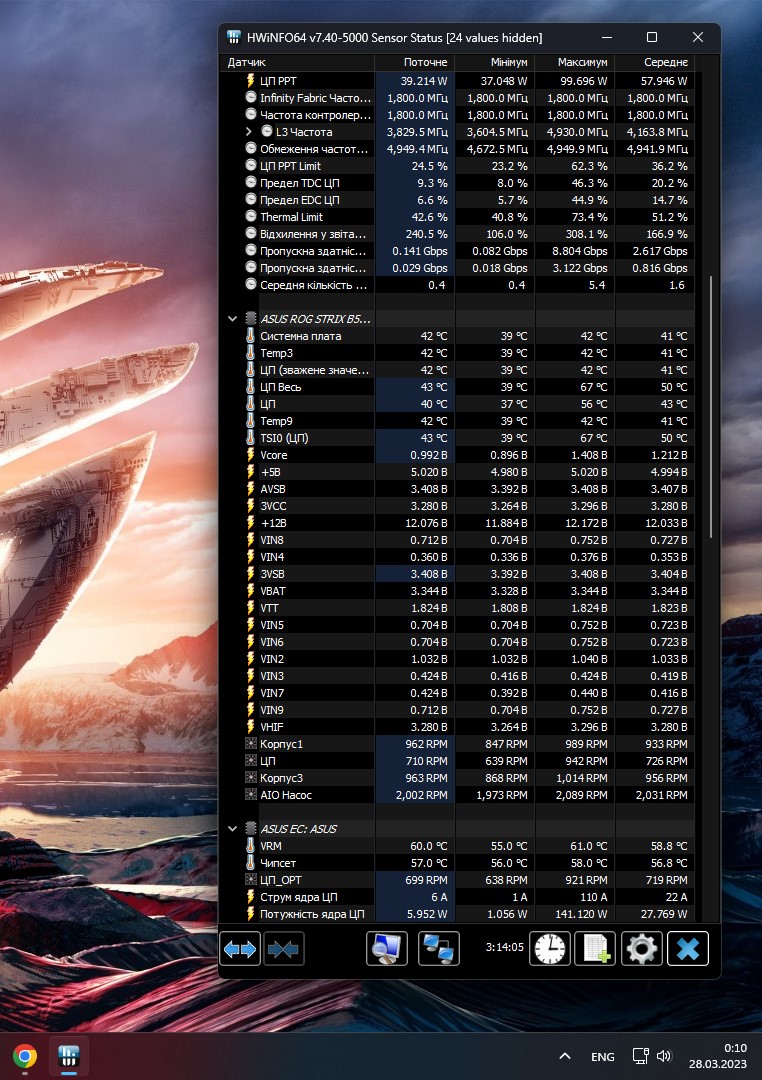The width and height of the screenshot is (762, 1080).
Task: Open the remote network computers icon
Action: click(439, 949)
